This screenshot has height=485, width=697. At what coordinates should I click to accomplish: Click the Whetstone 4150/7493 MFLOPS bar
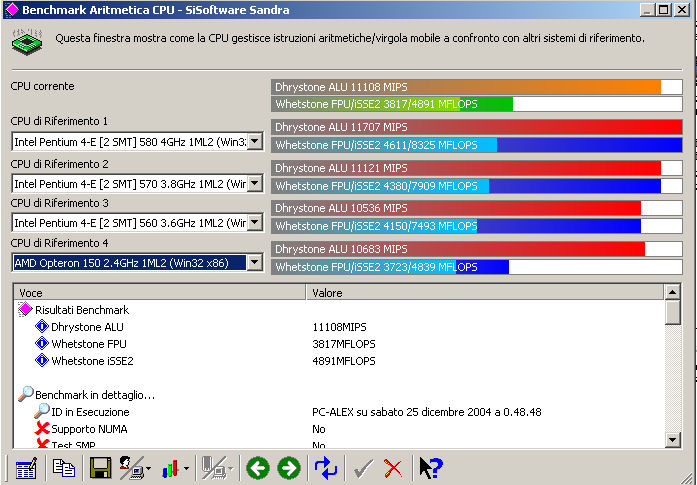tap(477, 226)
